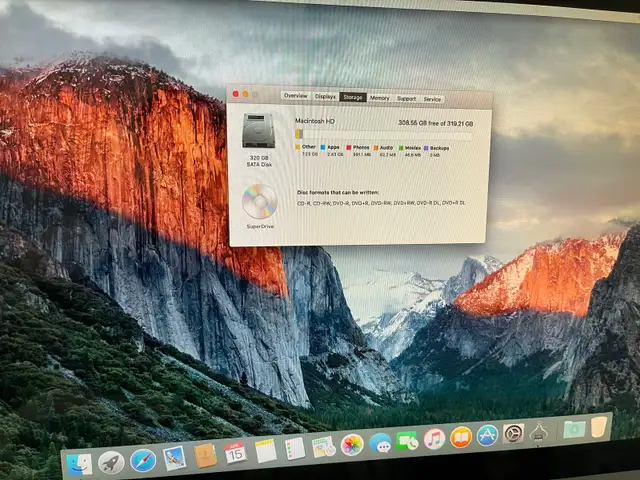Screen dimensions: 640x480
Task: Open Maps icon in dock
Action: click(324, 447)
